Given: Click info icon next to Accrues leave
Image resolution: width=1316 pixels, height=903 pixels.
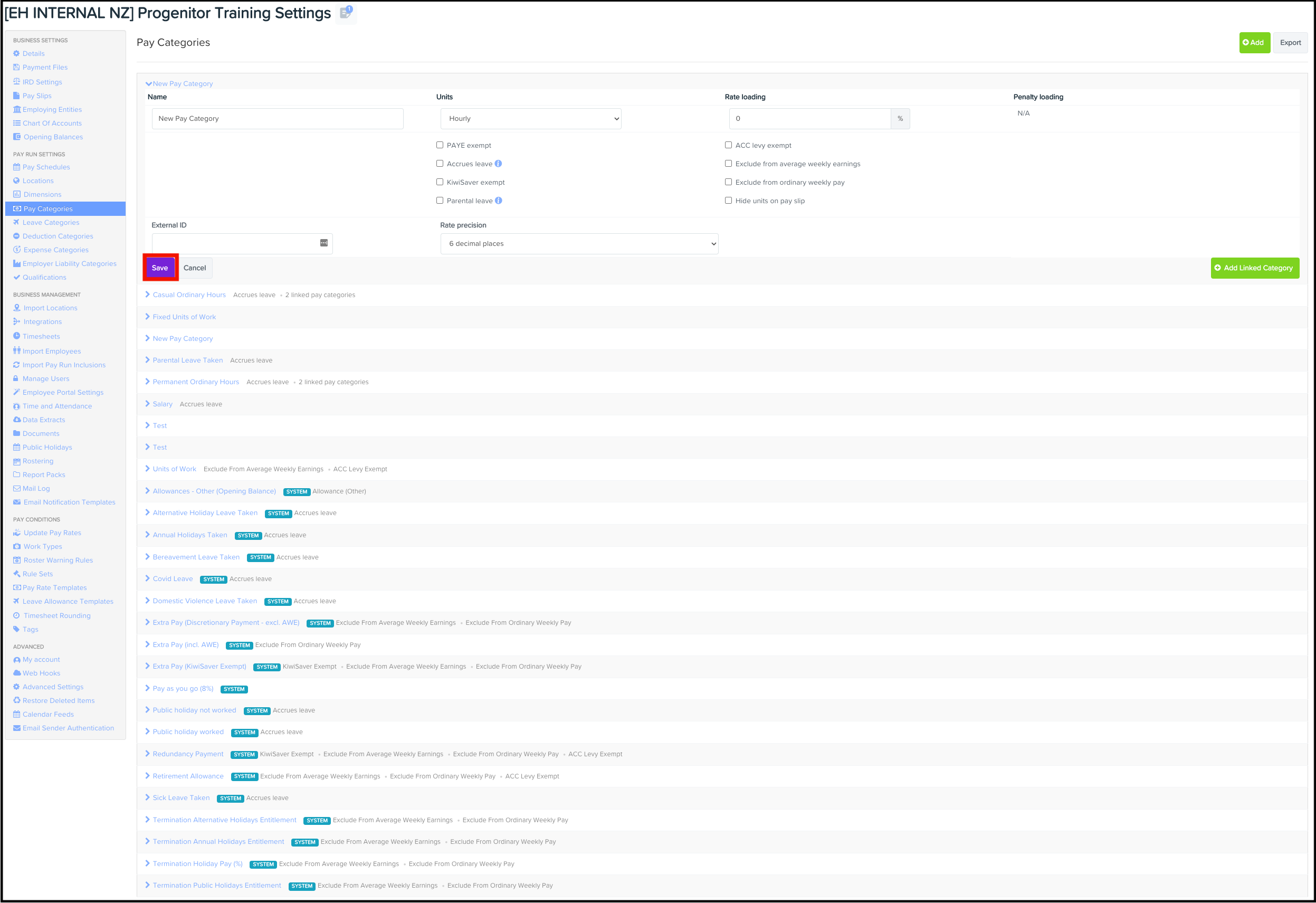Looking at the screenshot, I should 498,164.
